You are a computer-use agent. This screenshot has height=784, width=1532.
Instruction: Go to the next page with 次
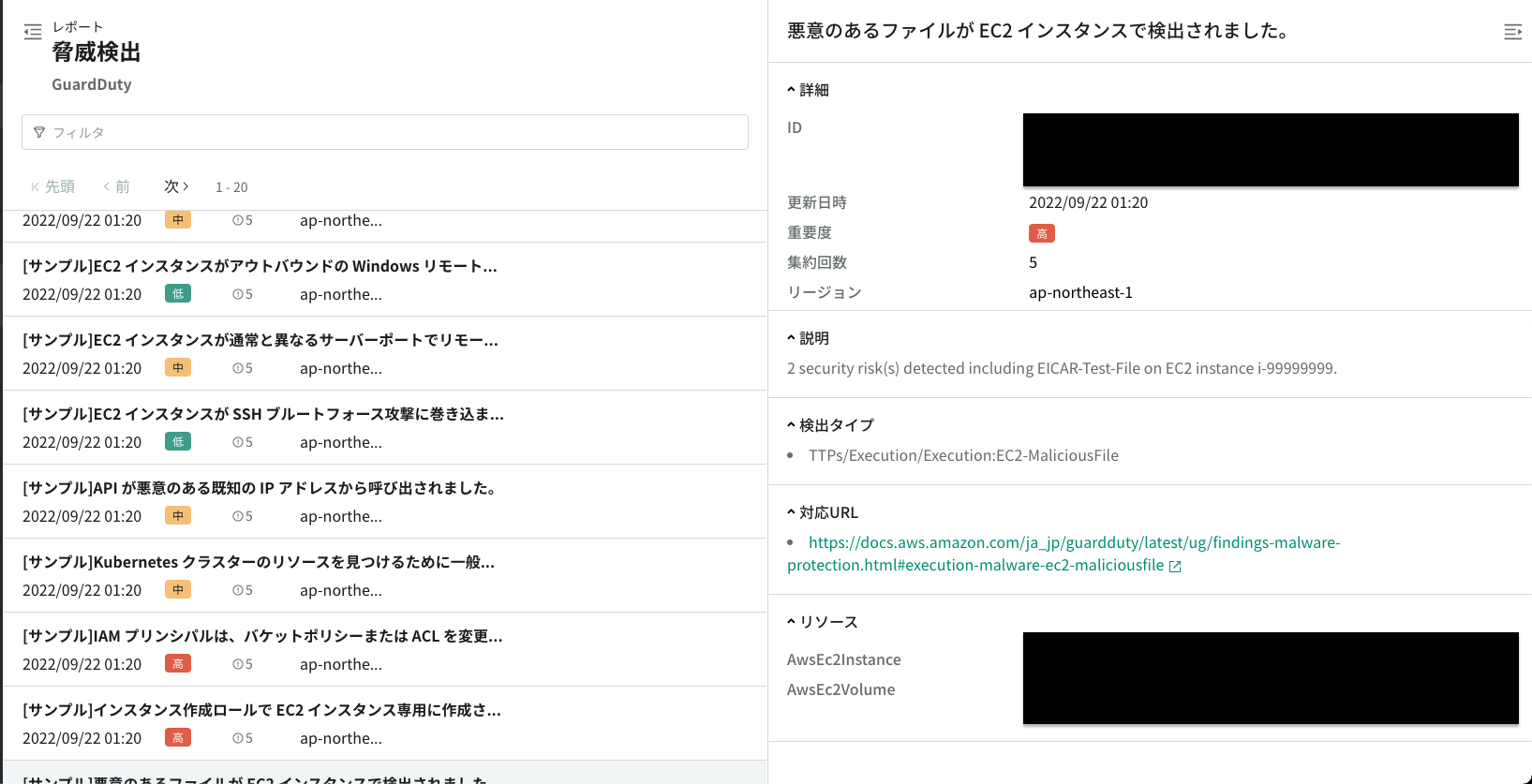[x=176, y=186]
